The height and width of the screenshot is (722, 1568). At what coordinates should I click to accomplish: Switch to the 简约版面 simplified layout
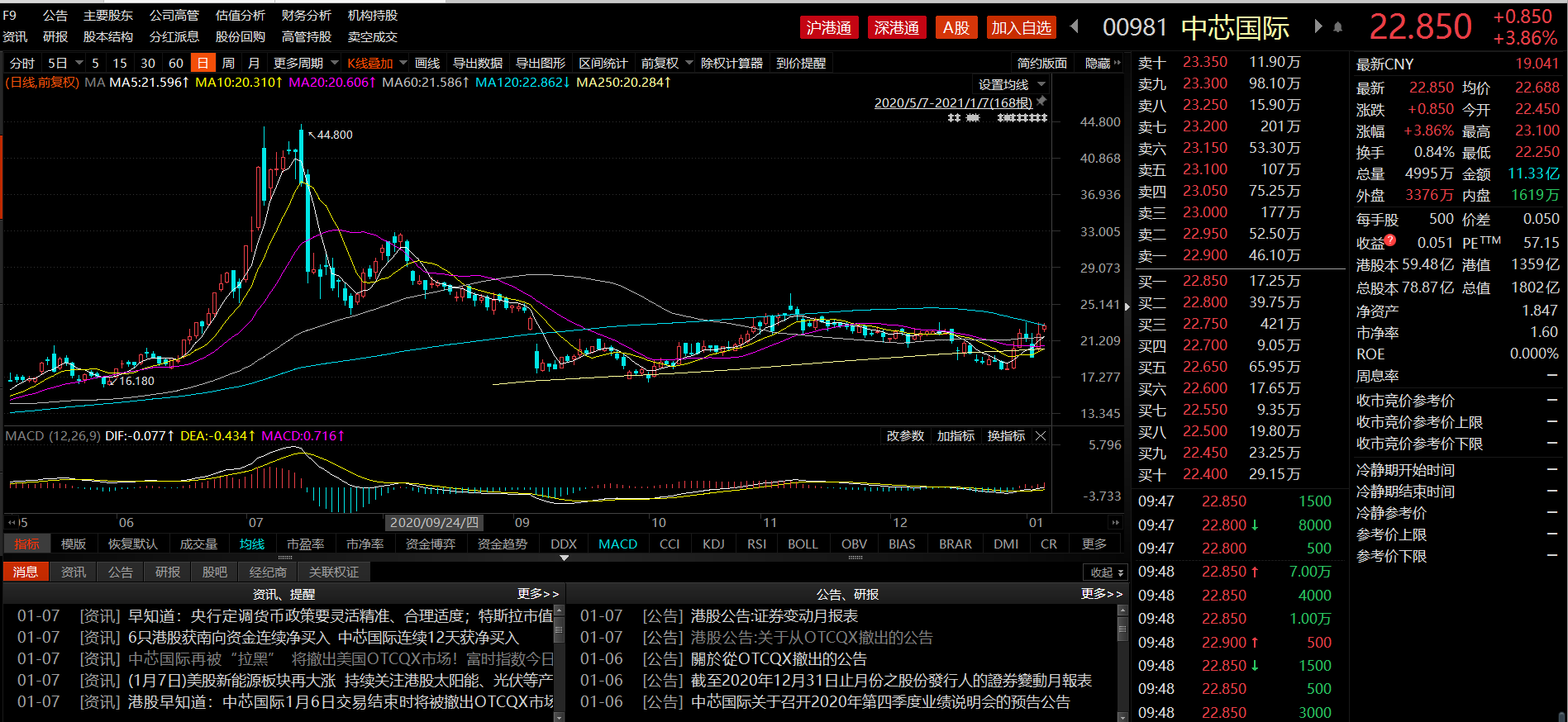coord(1042,63)
